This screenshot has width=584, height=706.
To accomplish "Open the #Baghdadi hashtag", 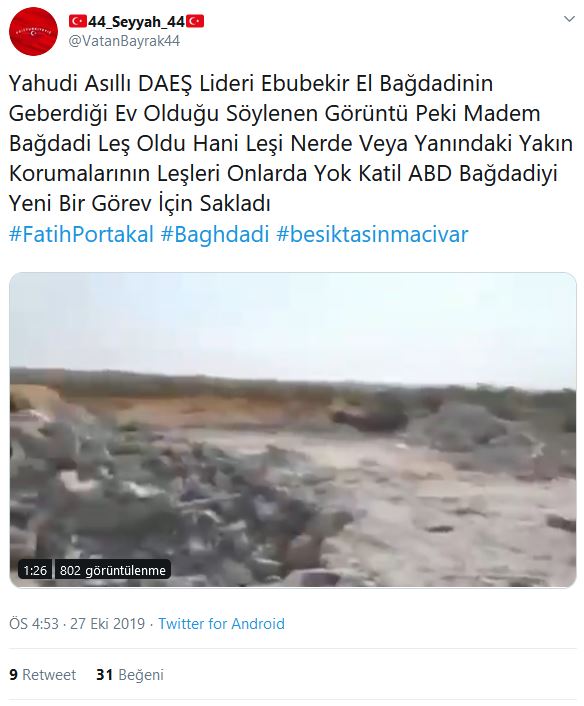I will pos(215,235).
